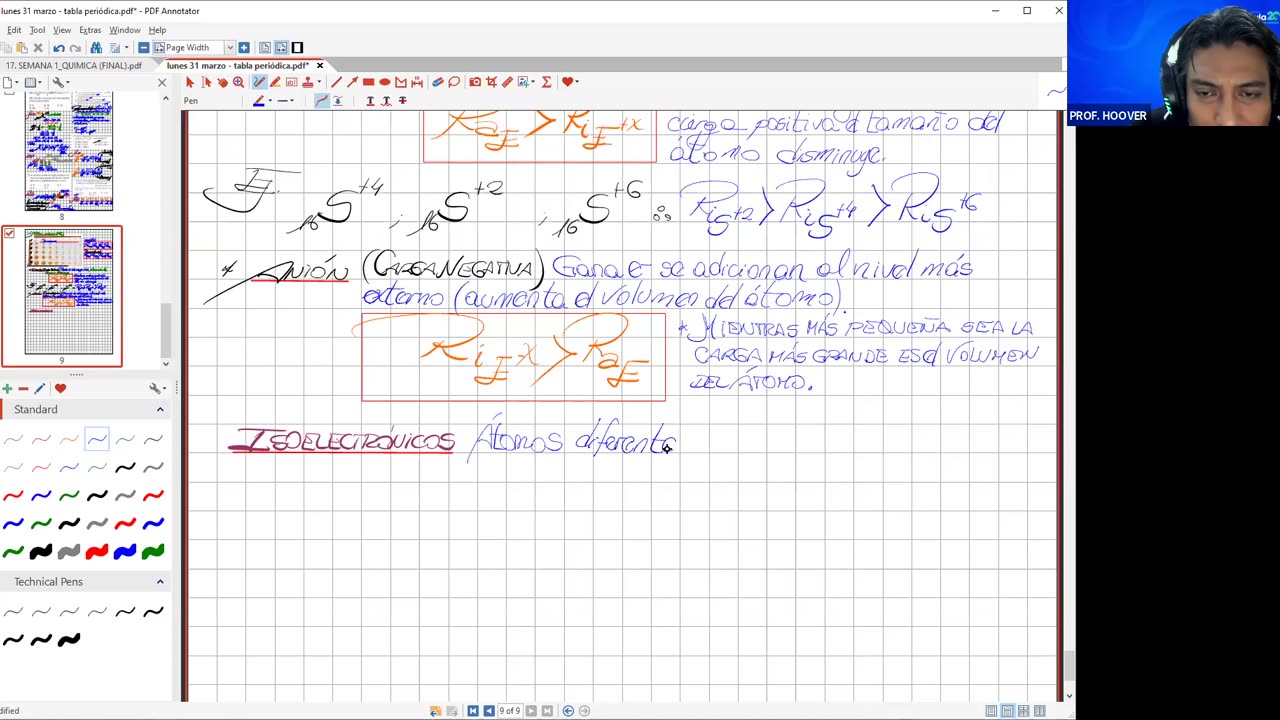The width and height of the screenshot is (1280, 720).
Task: Open the Help menu
Action: 157,30
